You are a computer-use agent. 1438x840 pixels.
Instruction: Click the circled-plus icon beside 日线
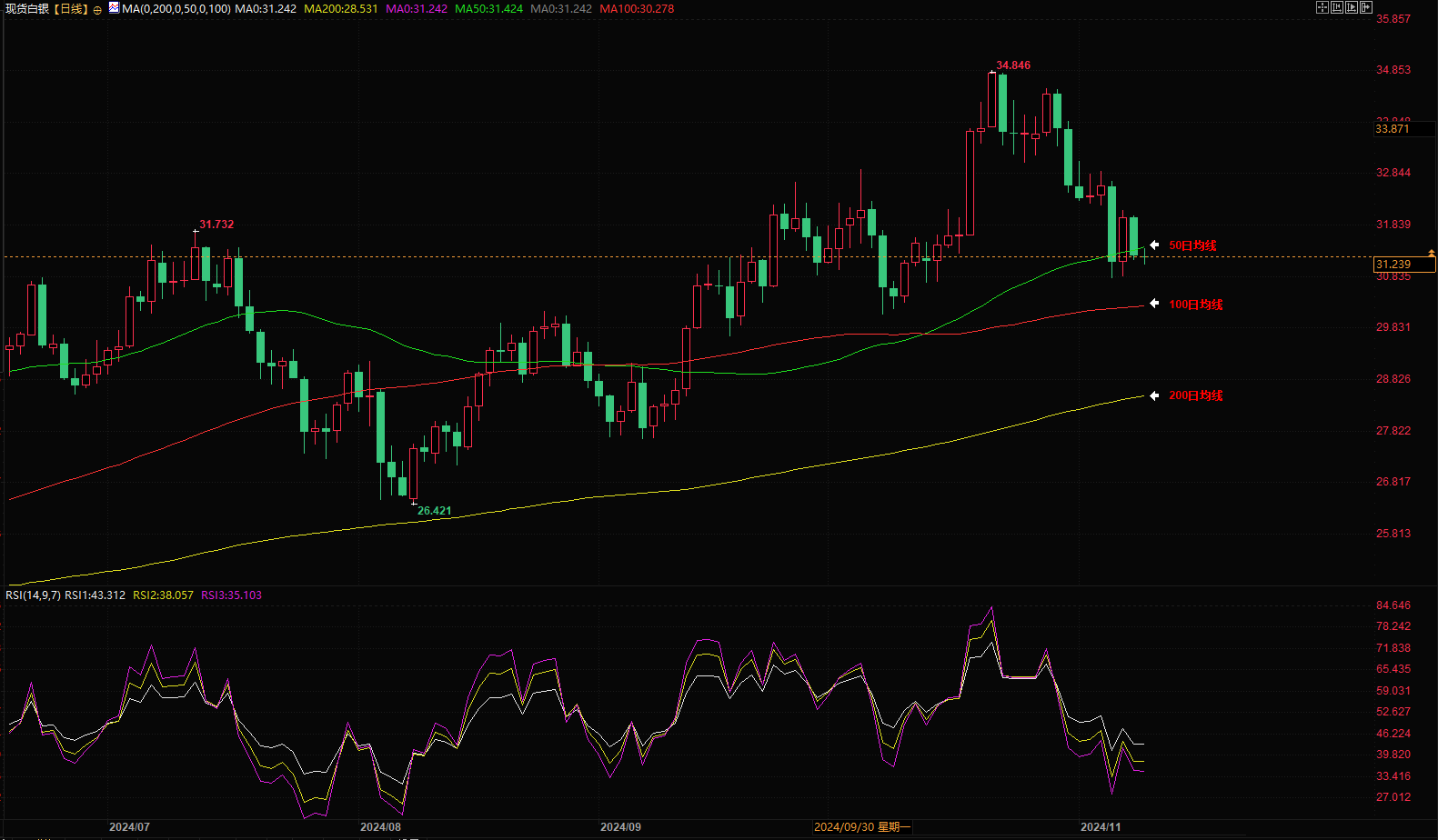point(97,9)
